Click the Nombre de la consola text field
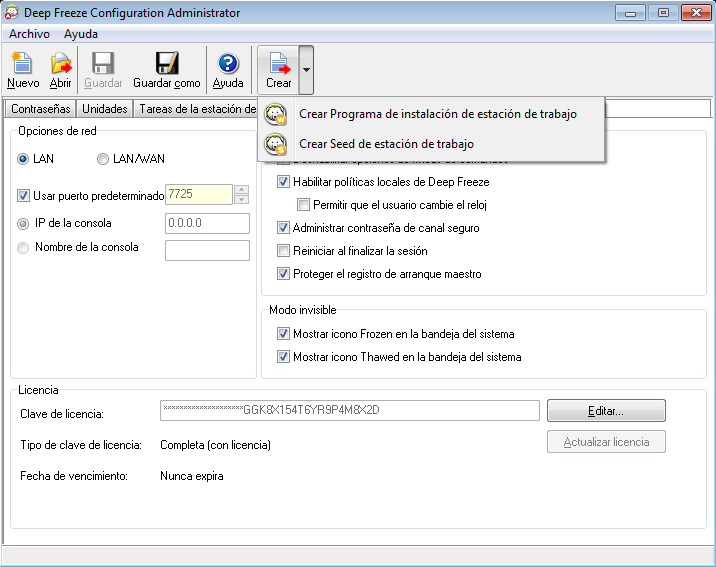This screenshot has width=716, height=567. (x=207, y=250)
